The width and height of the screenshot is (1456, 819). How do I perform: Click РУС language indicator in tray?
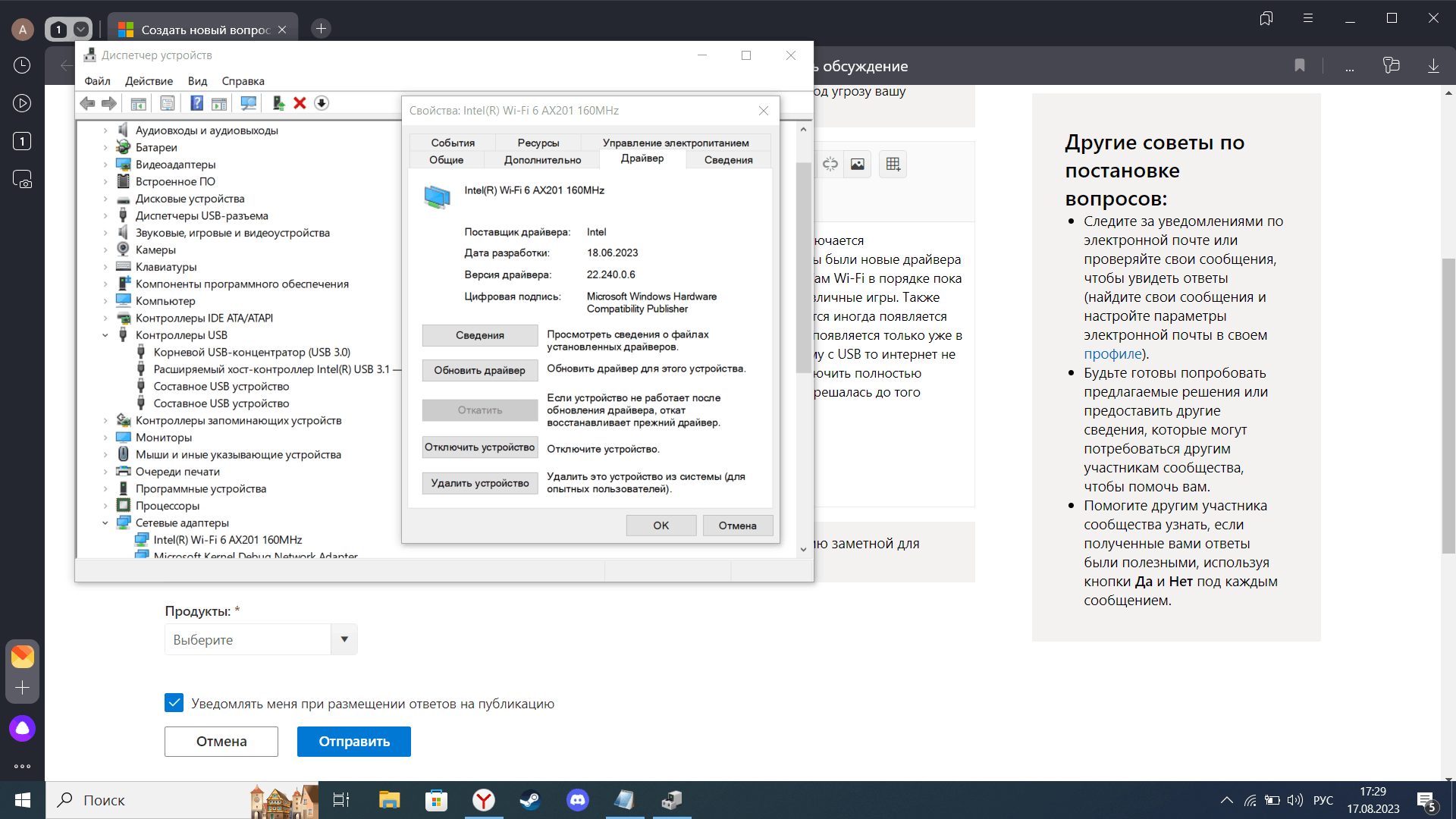tap(1323, 801)
